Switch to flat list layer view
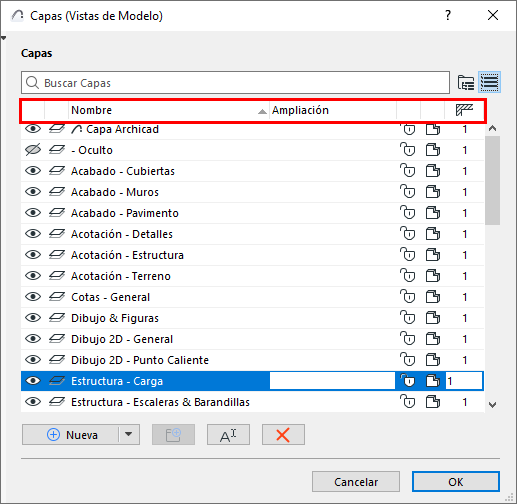 point(489,82)
